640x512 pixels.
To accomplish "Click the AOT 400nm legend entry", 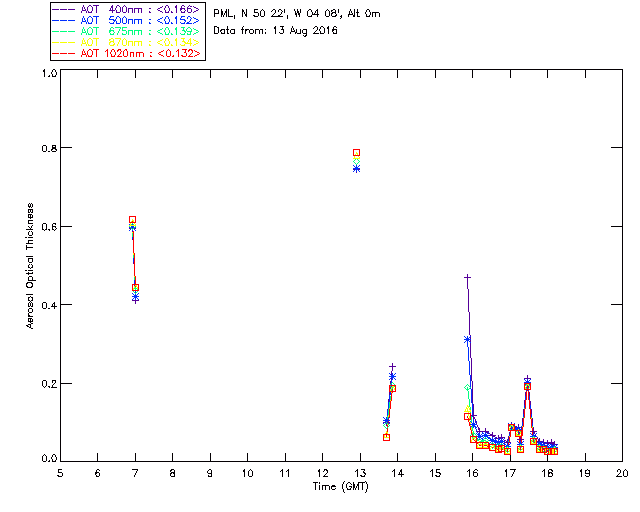I will point(127,9).
